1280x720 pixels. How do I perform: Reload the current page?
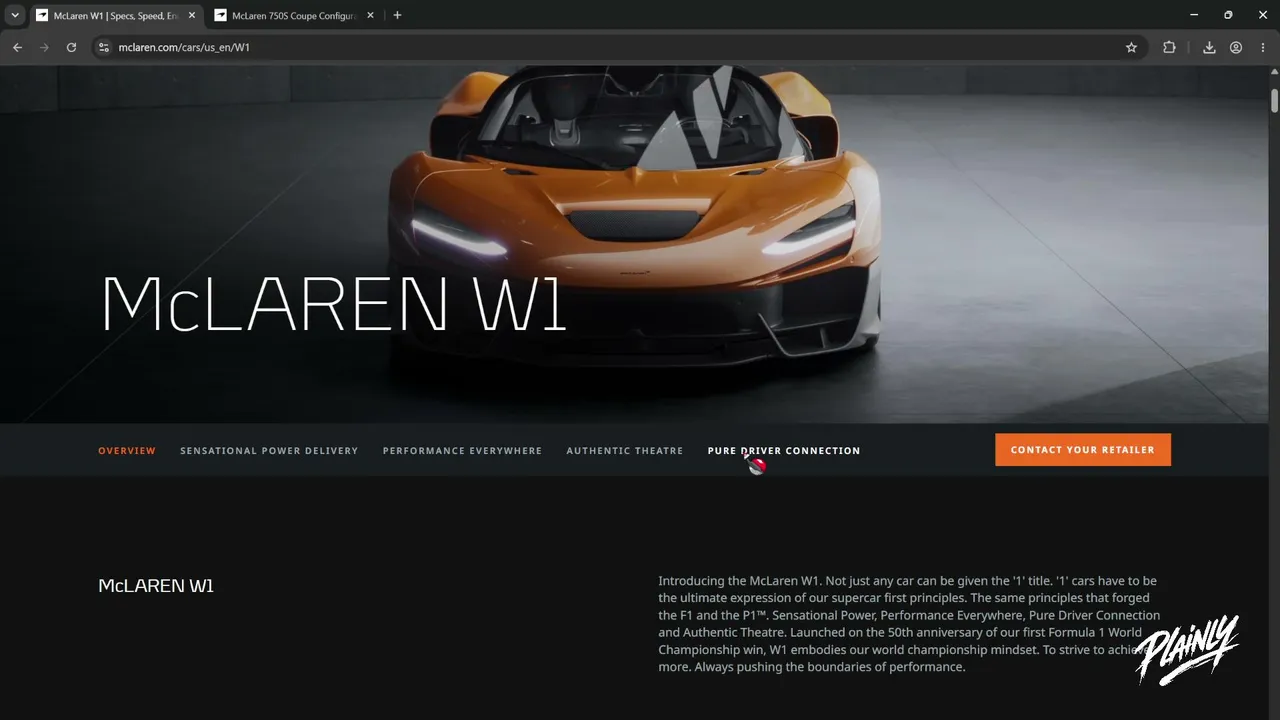click(x=71, y=47)
